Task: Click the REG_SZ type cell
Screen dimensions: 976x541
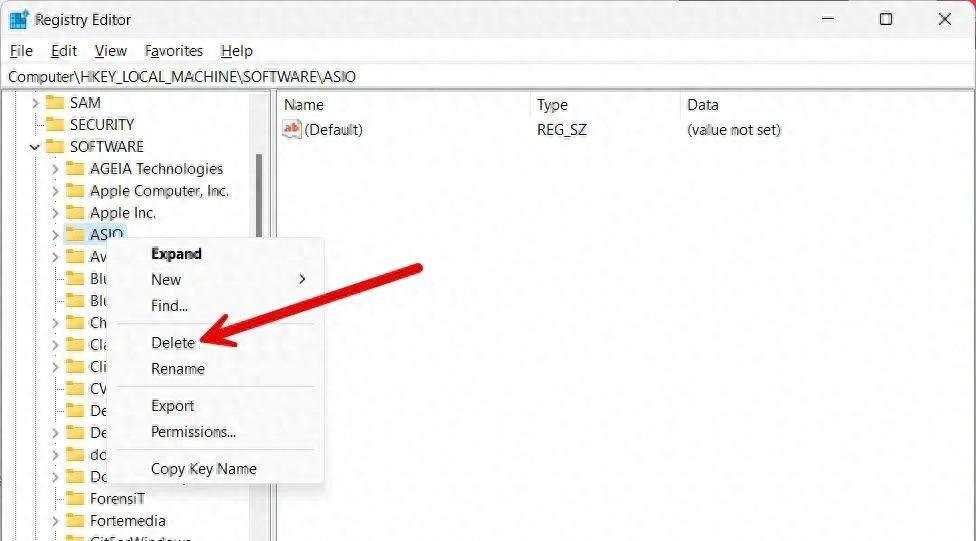Action: tap(562, 129)
